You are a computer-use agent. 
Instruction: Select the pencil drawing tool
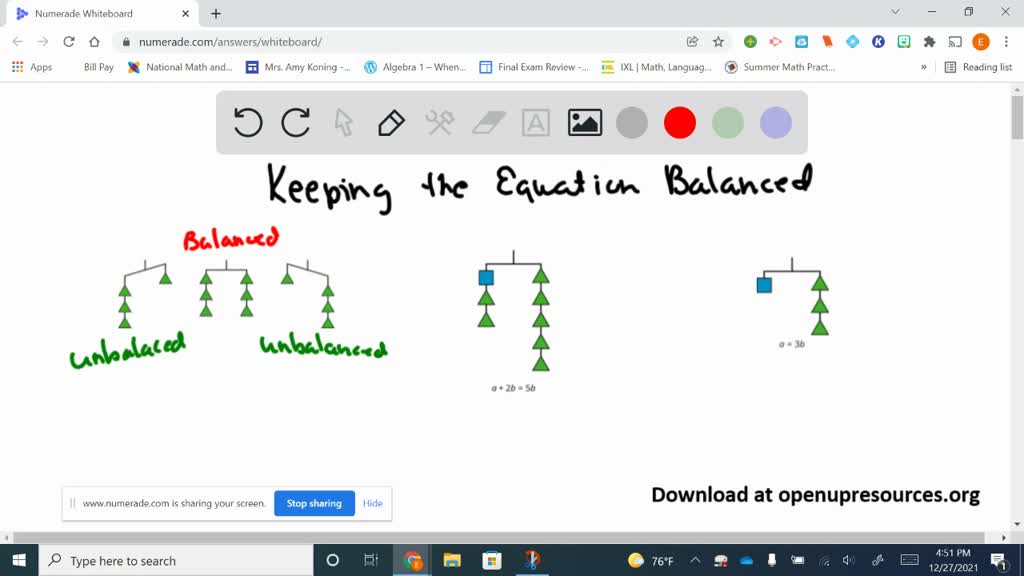391,122
